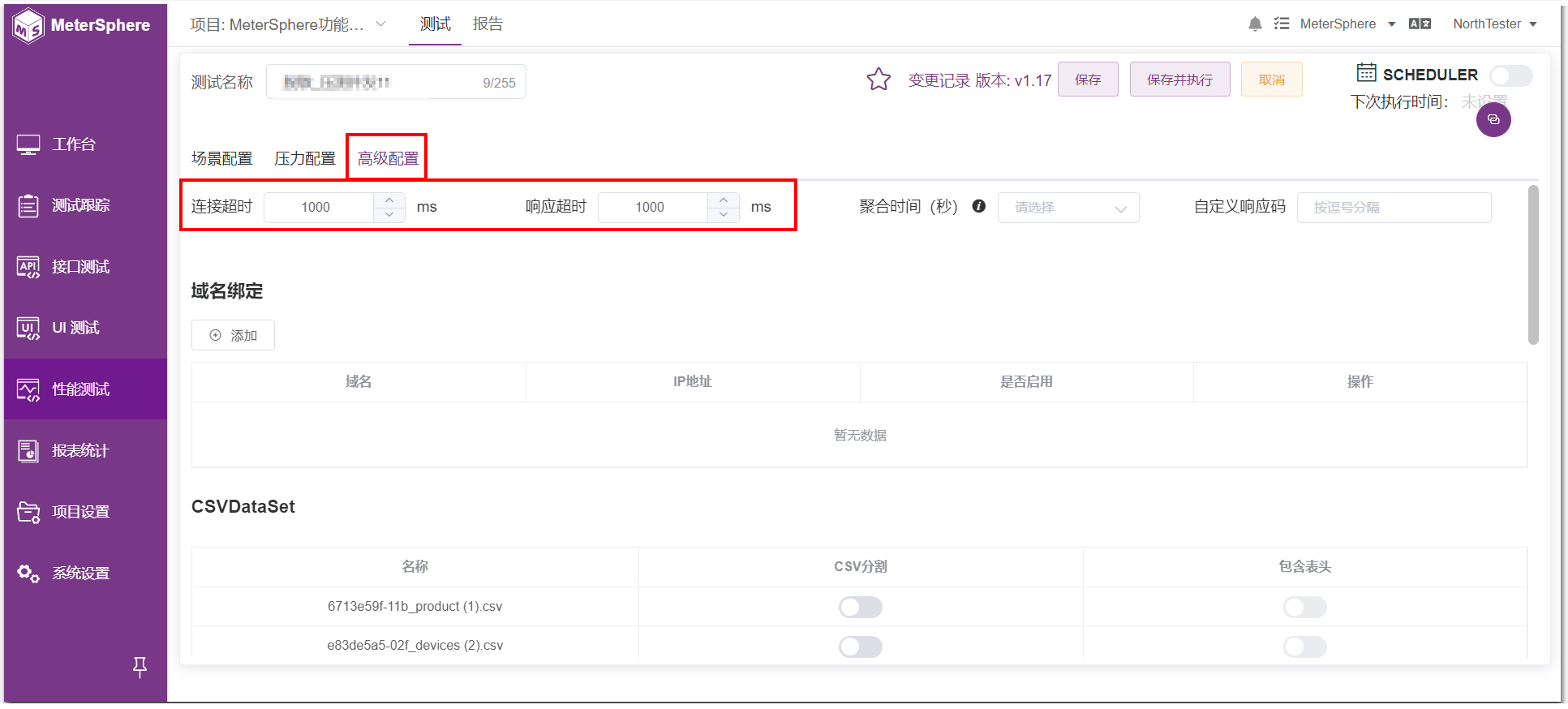The image size is (1568, 709).
Task: Click the 测试名称 input field
Action: (396, 82)
